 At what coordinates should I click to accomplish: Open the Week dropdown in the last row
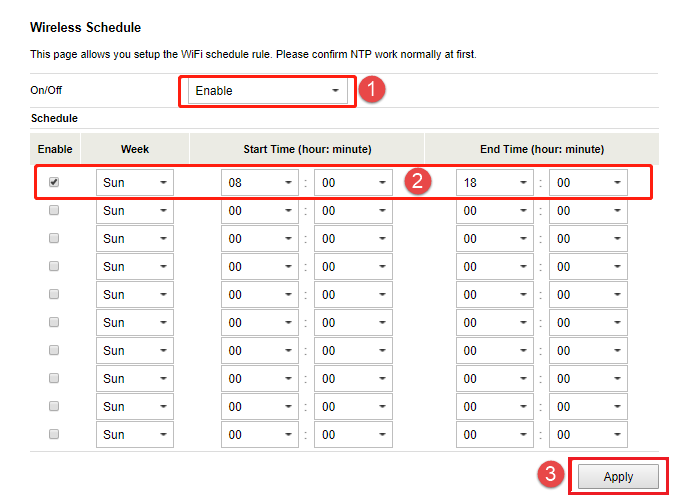[x=135, y=434]
